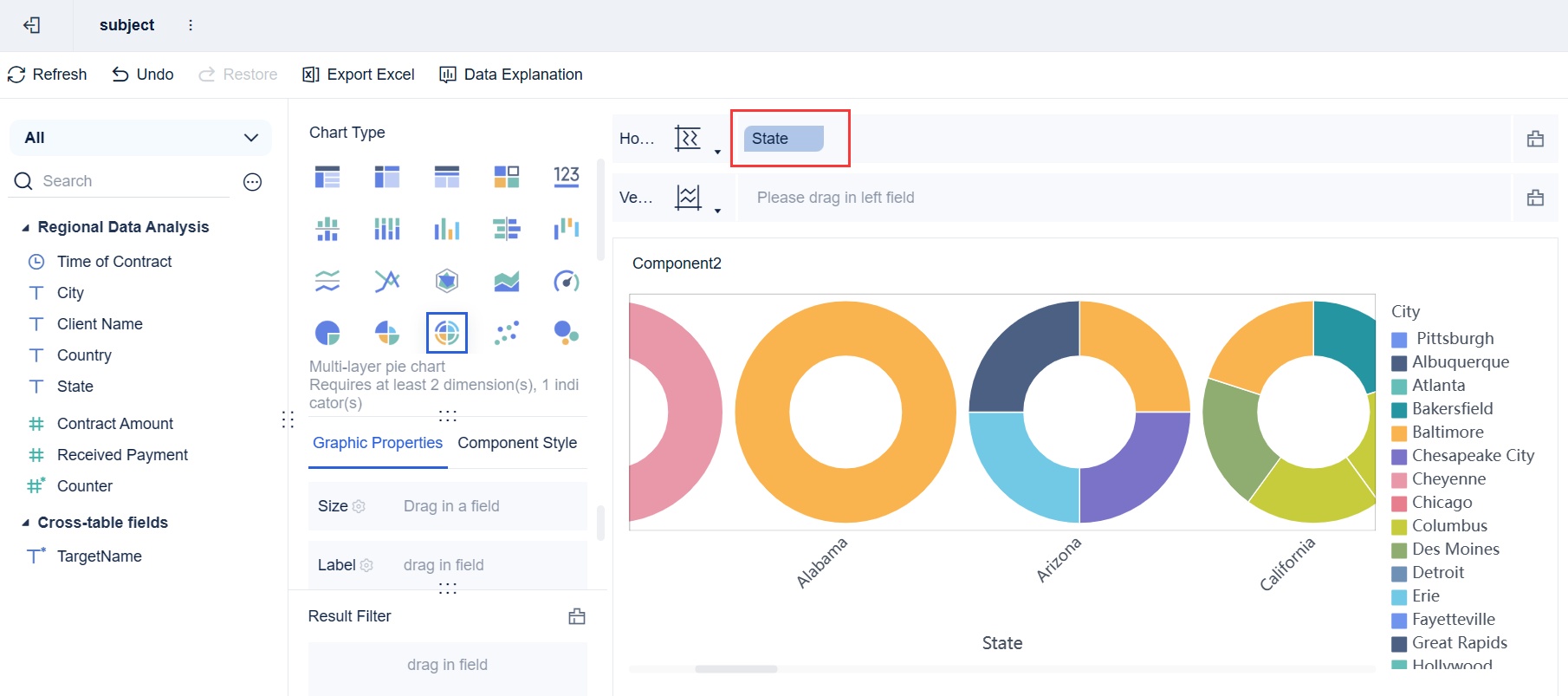Choose the radar chart type icon
Screen dimensions: 1568x696
click(446, 281)
